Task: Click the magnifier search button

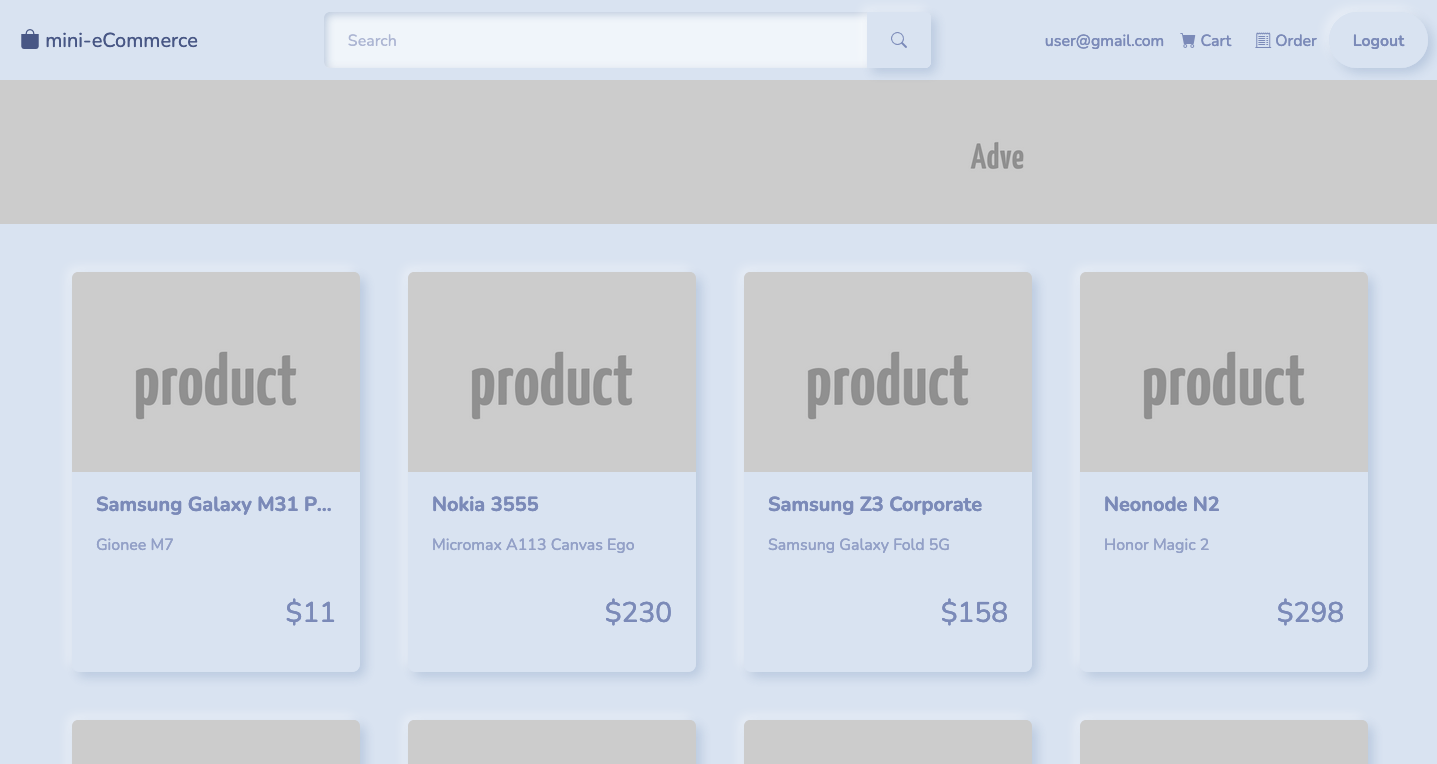Action: coord(899,40)
